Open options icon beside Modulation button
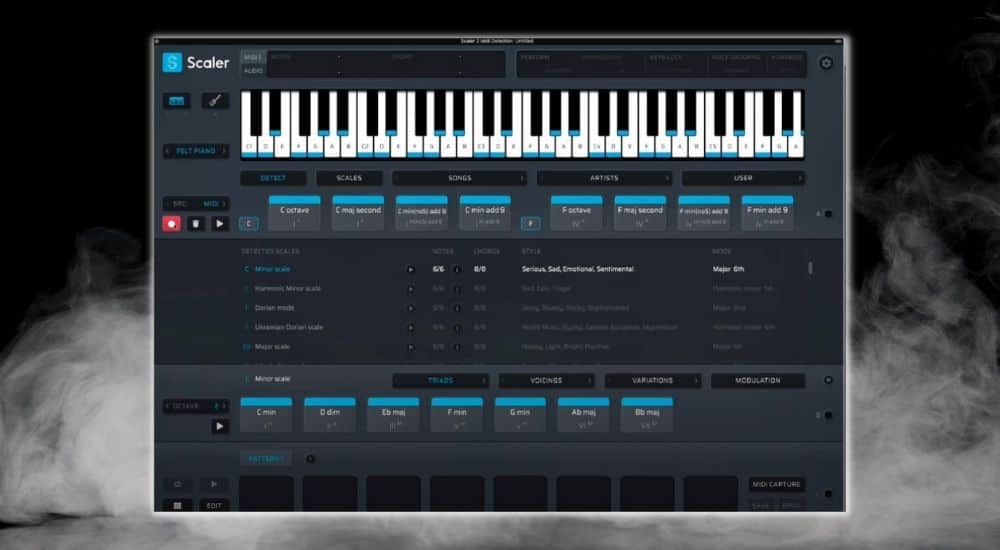This screenshot has width=1000, height=550. tap(828, 380)
